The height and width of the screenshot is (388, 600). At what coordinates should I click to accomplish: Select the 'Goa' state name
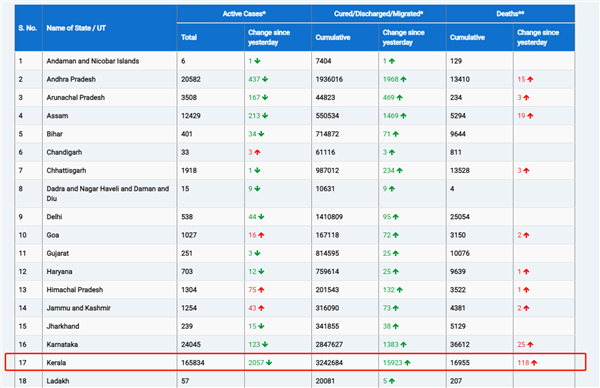coord(53,235)
